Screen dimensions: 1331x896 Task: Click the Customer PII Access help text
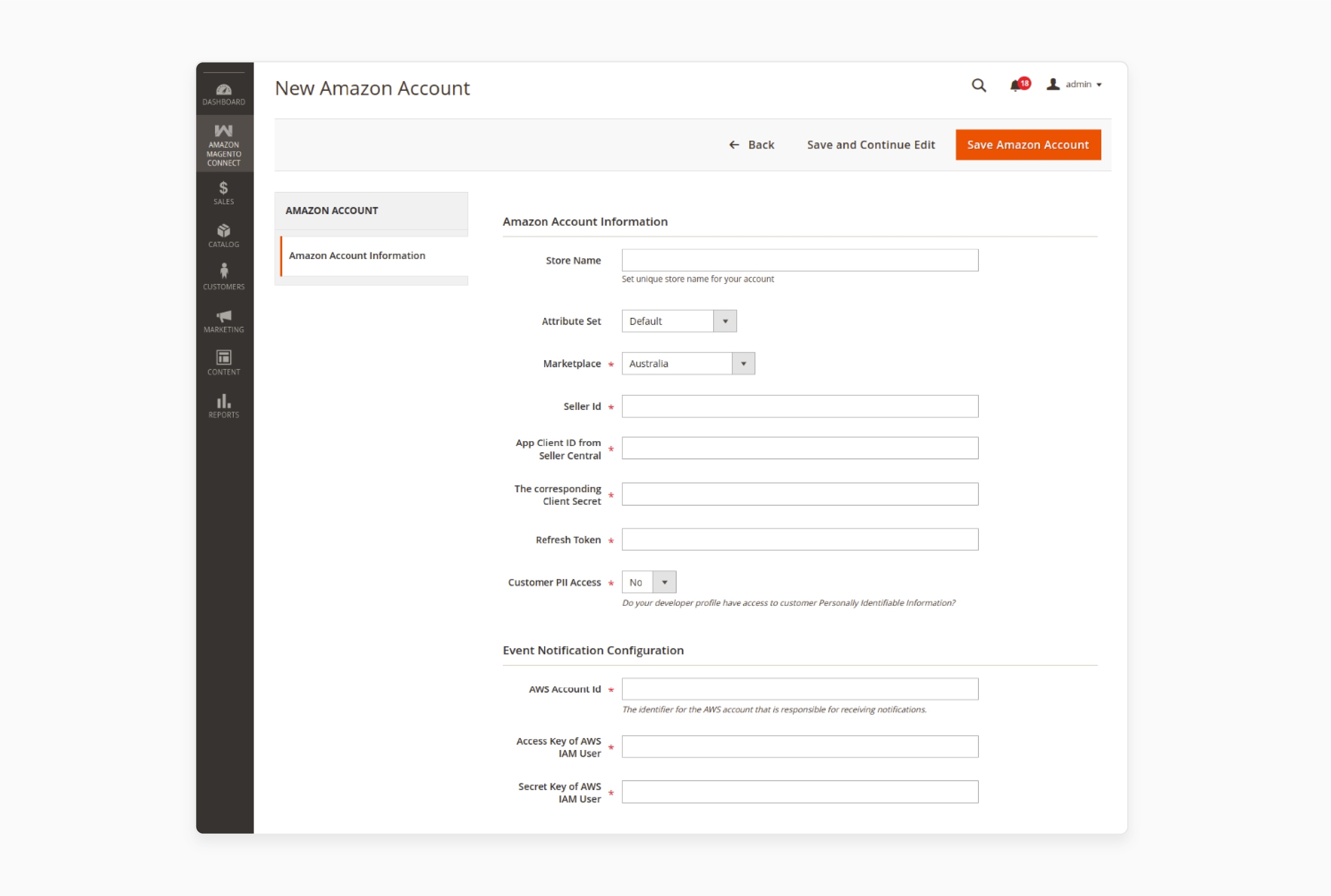(x=789, y=603)
